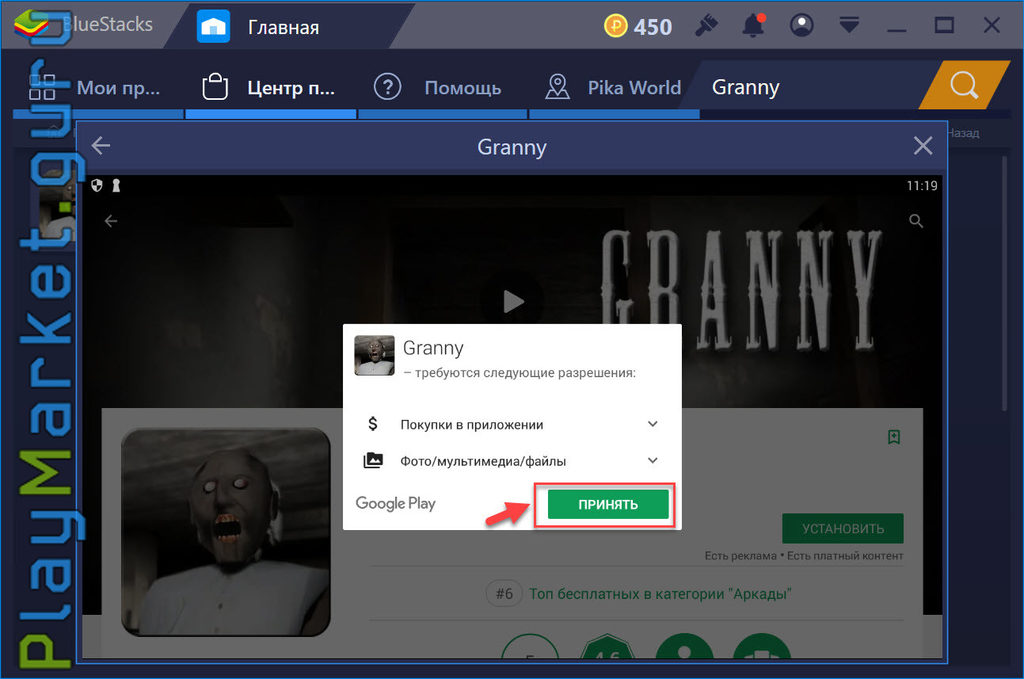The width and height of the screenshot is (1024, 679).
Task: Click the #6 ranking badge
Action: pos(504,593)
